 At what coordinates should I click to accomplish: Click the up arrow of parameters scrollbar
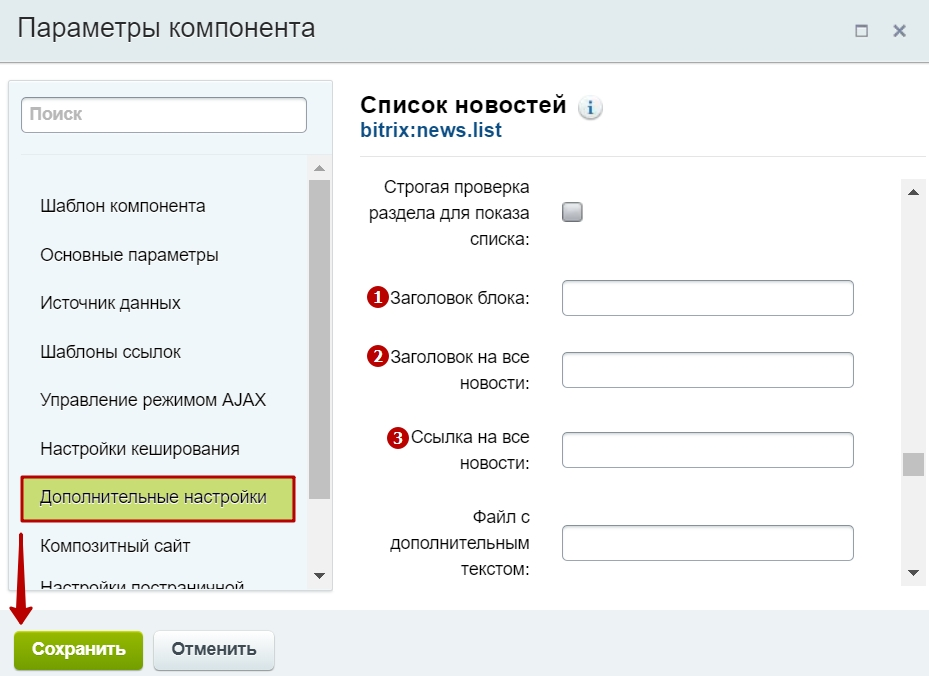912,192
